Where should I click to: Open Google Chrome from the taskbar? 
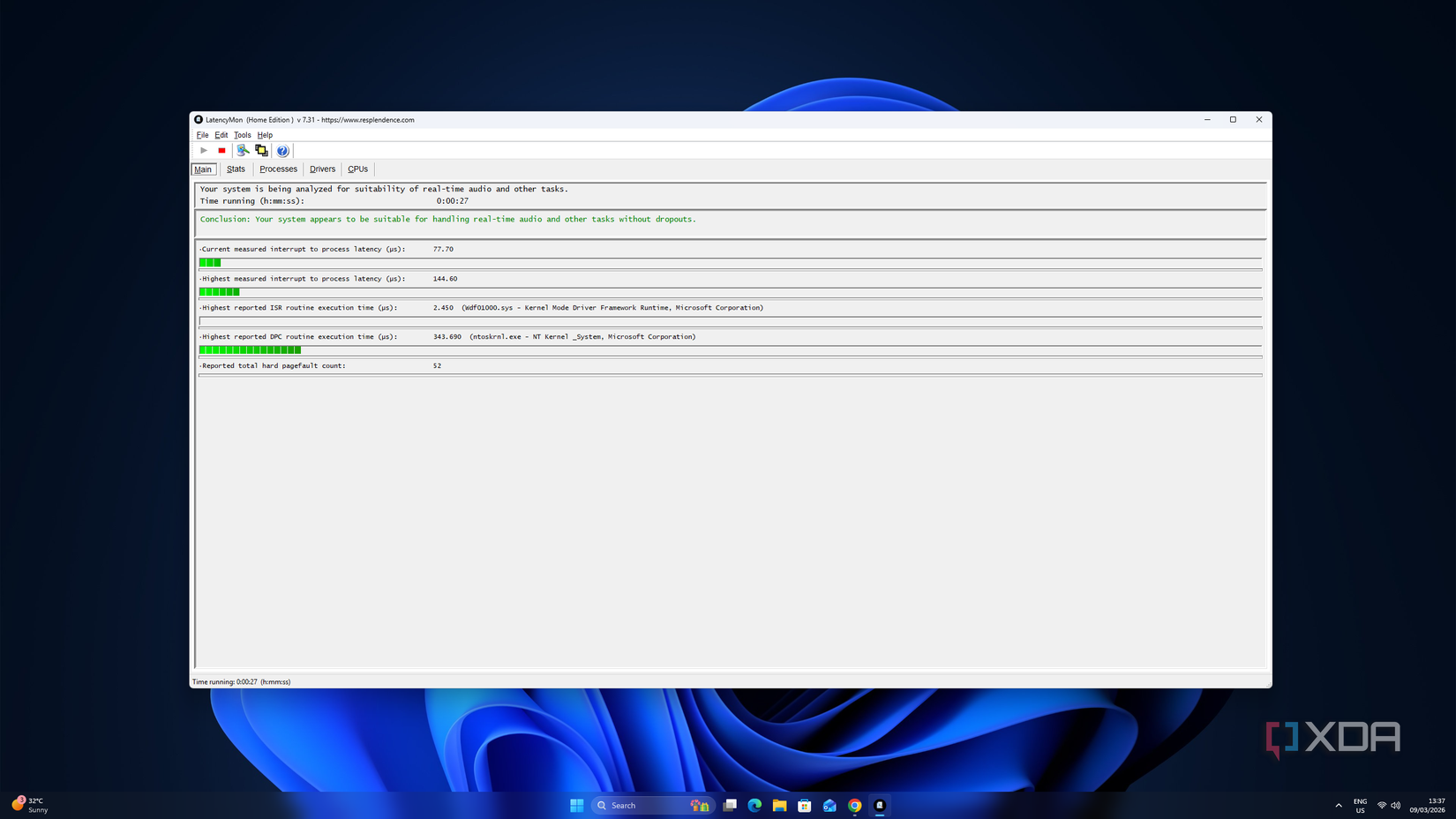coord(854,805)
